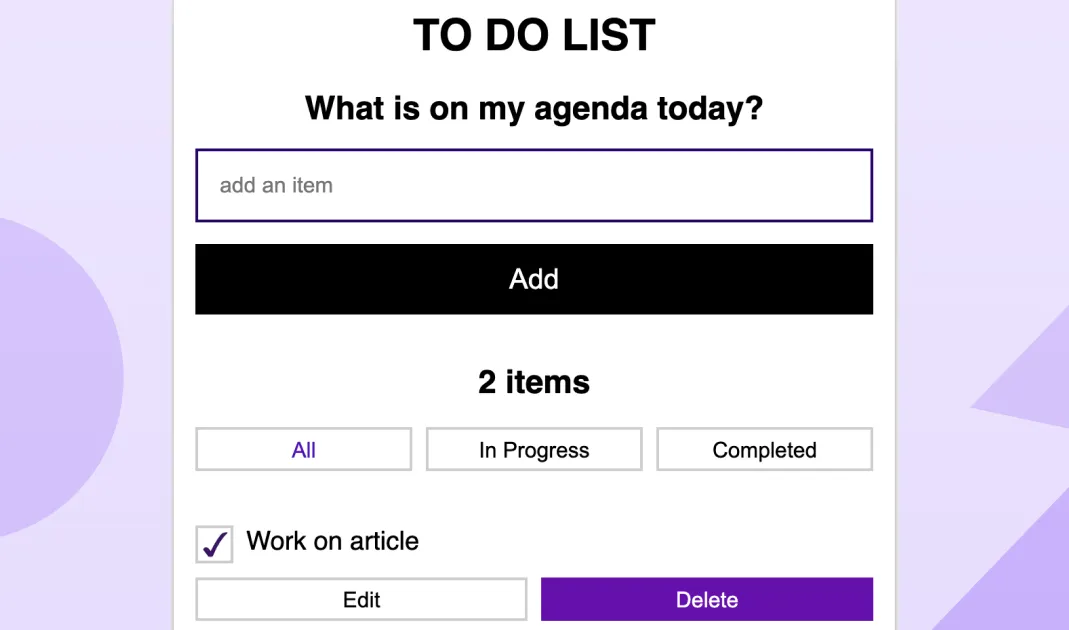Click the word 'Add' on black button

(533, 279)
